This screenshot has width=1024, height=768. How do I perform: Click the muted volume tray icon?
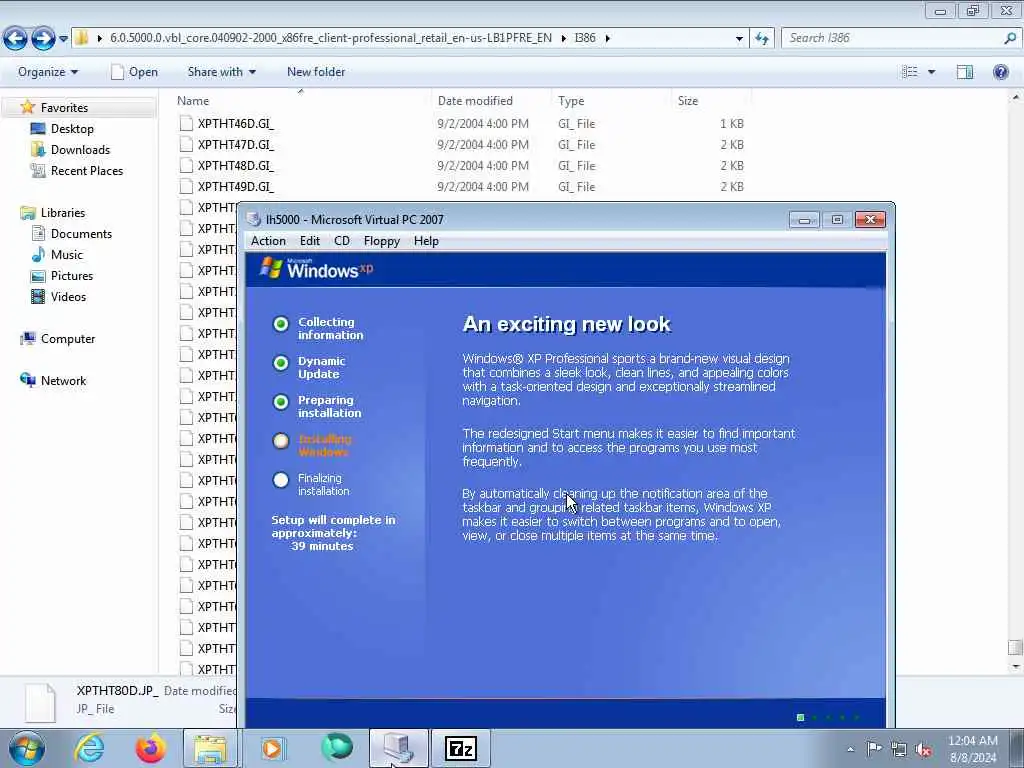pos(923,749)
